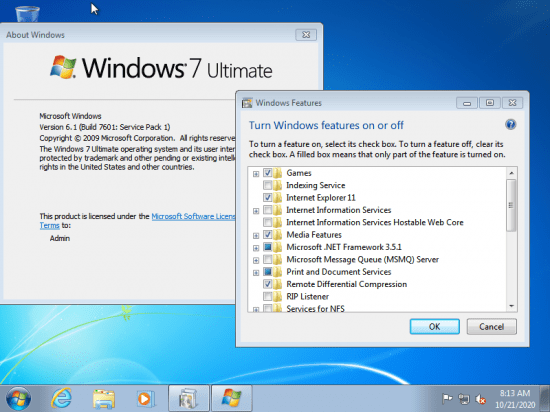Screen dimensions: 550x412
Task: Click the taskbar clock showing 8:13 AM
Action: tap(515, 399)
